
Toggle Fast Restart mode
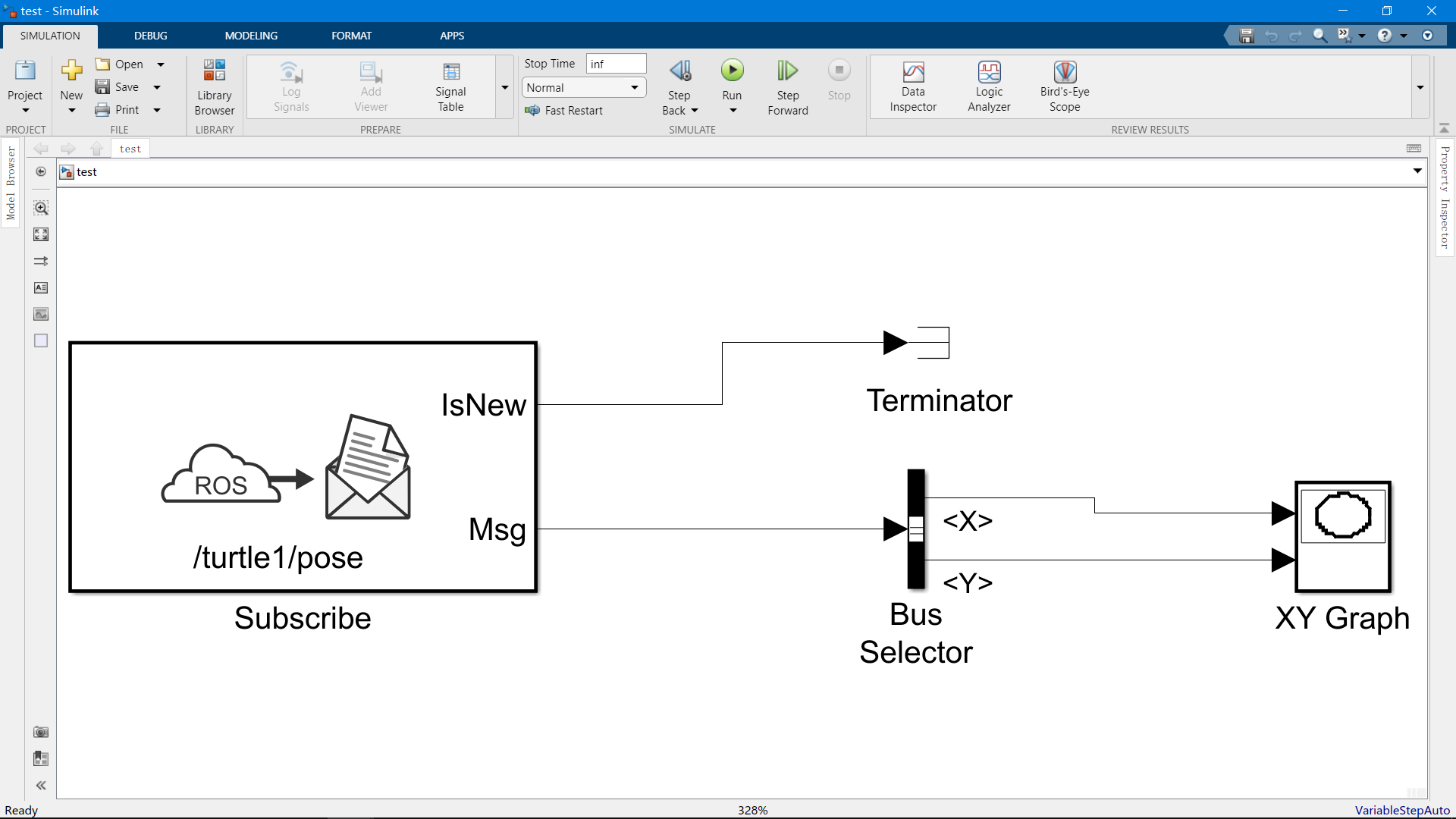click(x=564, y=111)
